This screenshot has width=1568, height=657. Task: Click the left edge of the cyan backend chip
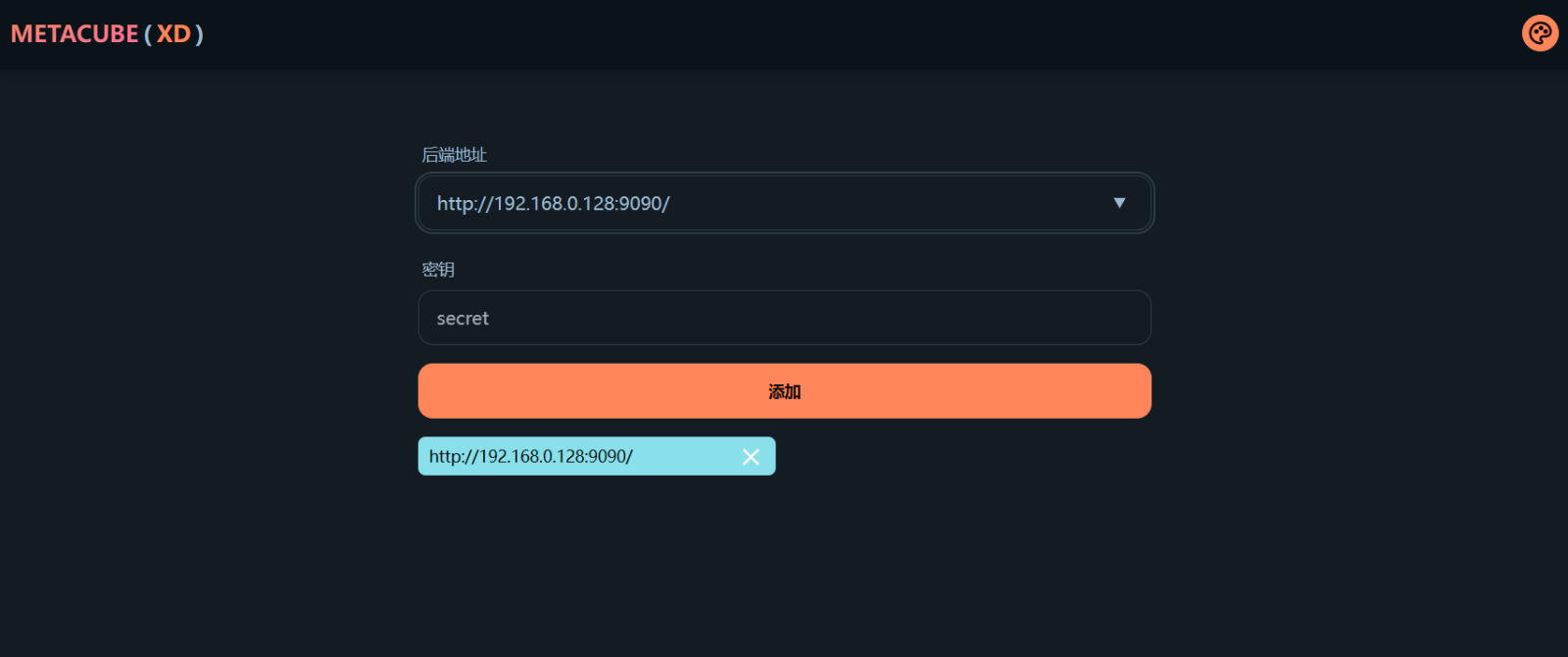click(423, 457)
